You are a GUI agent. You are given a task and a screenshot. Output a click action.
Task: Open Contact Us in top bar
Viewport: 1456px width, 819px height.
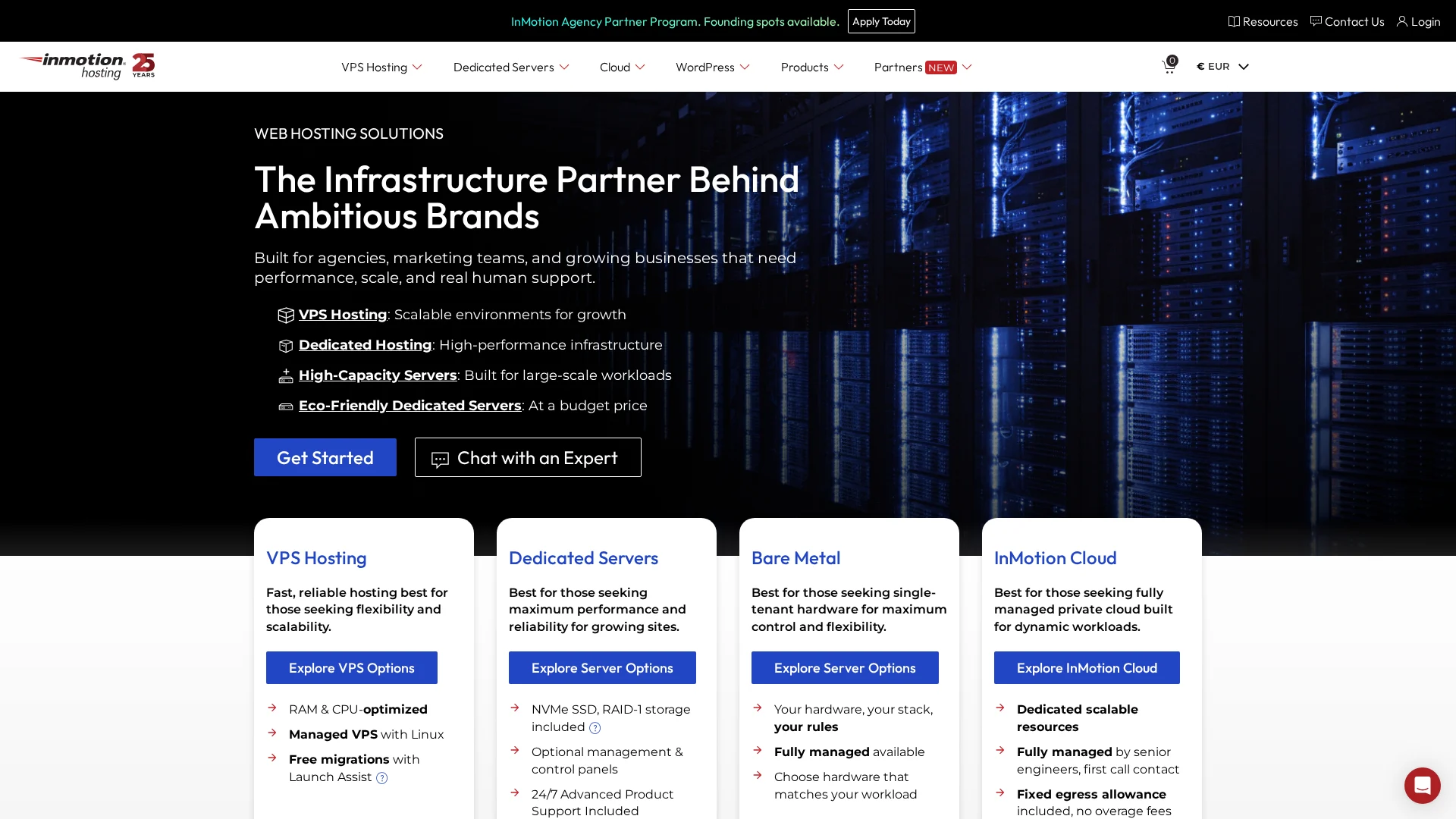coord(1348,21)
